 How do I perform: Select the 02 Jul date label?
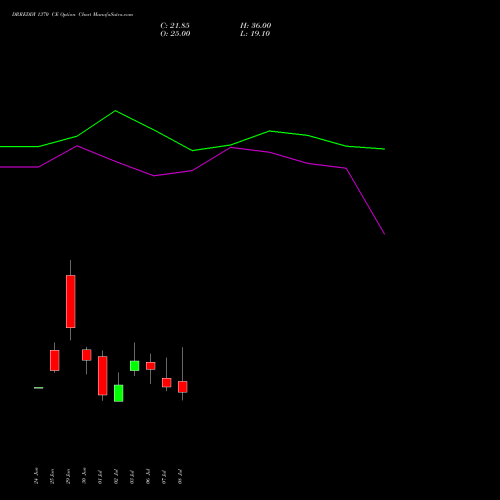click(116, 476)
